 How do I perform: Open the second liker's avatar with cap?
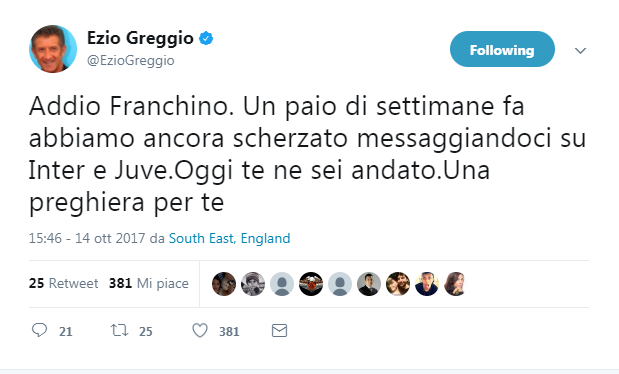pyautogui.click(x=253, y=284)
